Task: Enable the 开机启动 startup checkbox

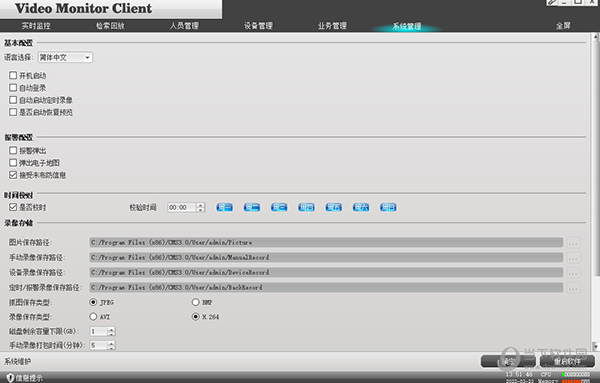Action: [x=13, y=75]
